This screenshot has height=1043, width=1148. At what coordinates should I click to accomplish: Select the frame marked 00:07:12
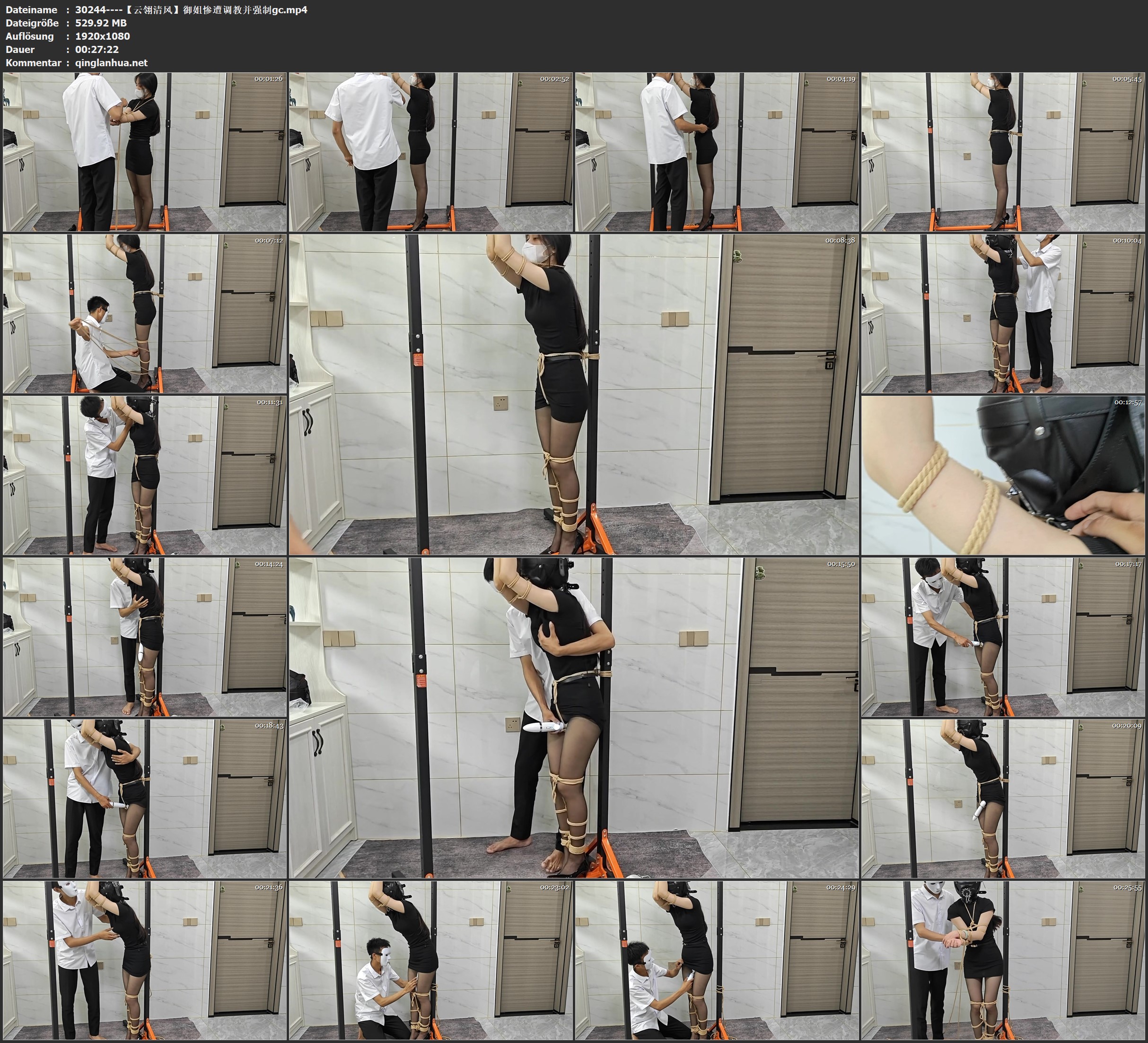(145, 313)
